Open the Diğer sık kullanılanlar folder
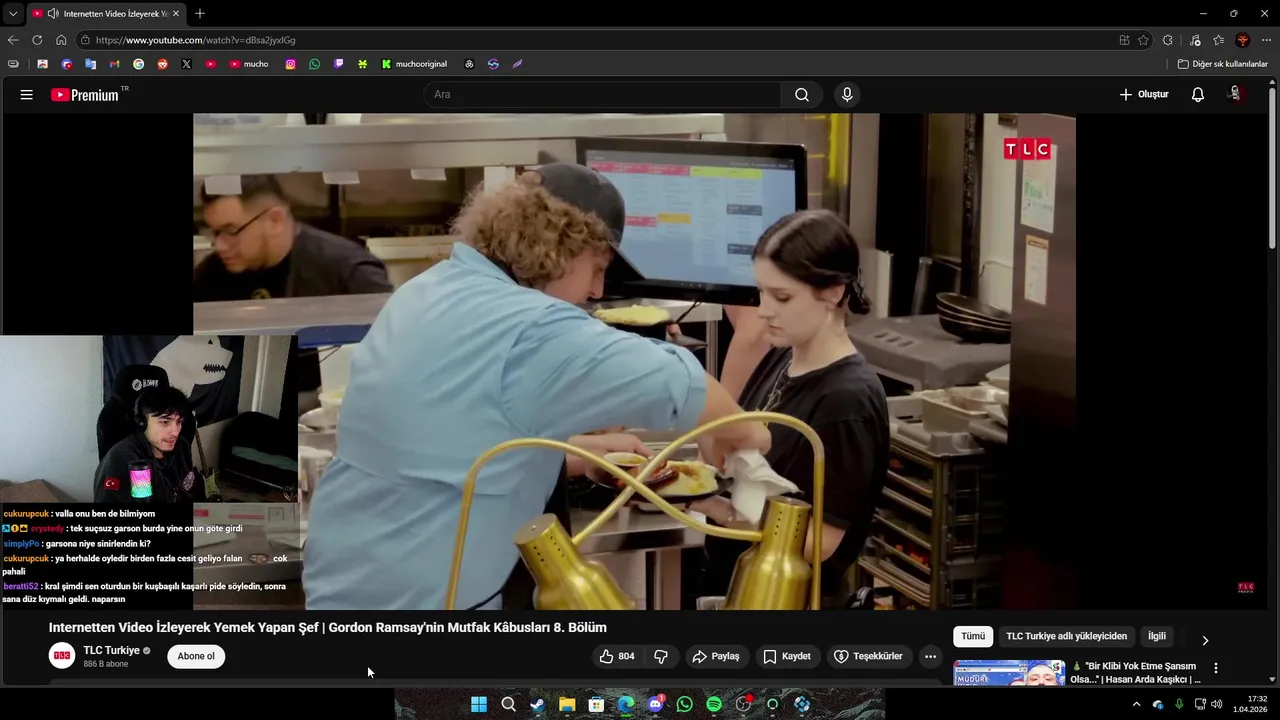 pos(1222,64)
